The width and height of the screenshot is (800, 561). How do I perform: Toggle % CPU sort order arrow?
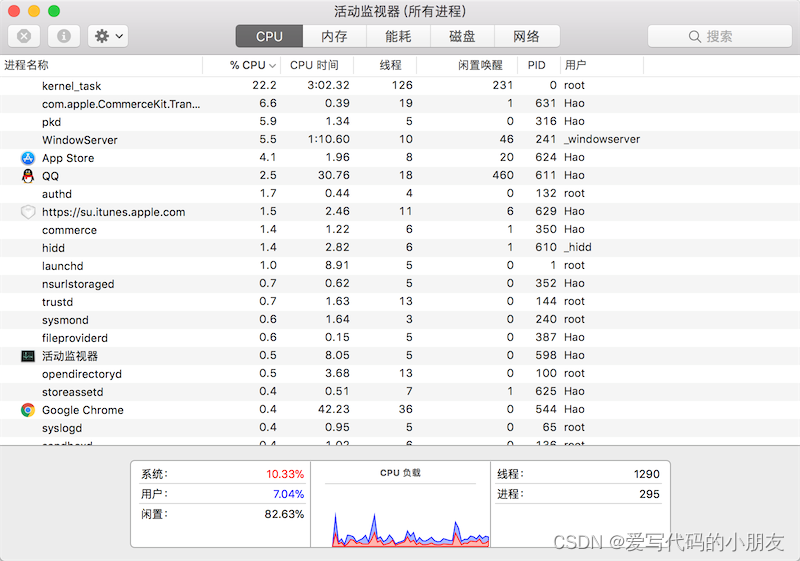point(272,65)
